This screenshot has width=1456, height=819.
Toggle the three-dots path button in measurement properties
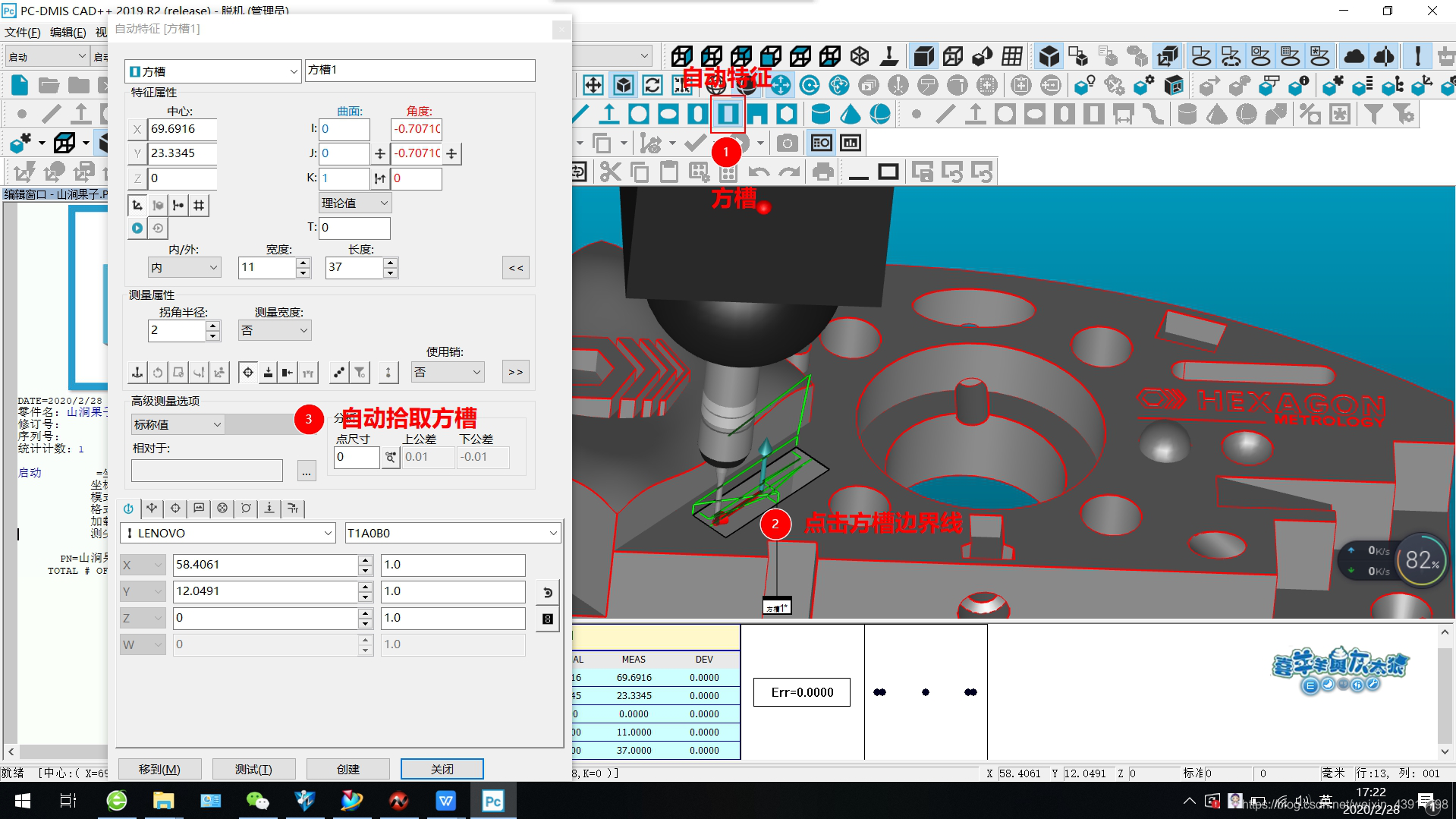(x=338, y=372)
